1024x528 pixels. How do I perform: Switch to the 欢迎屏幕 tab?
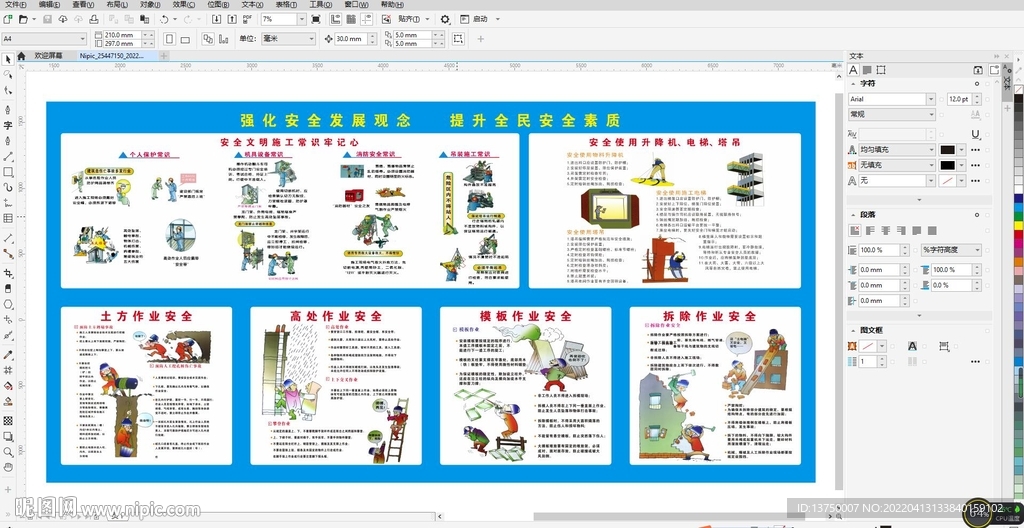47,56
